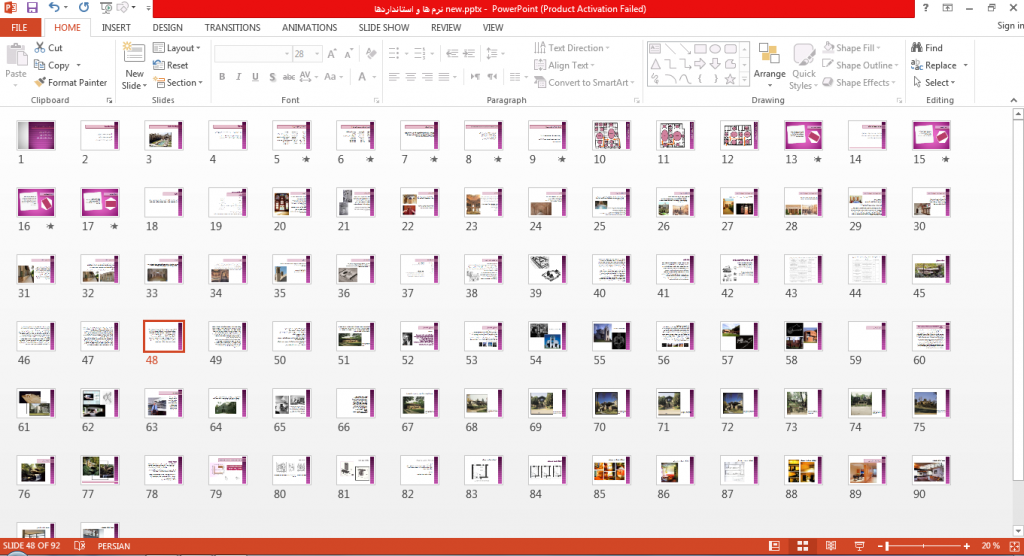Open the TRANSITIONS ribbon tab
Screen dimensions: 1024x556
(x=232, y=27)
